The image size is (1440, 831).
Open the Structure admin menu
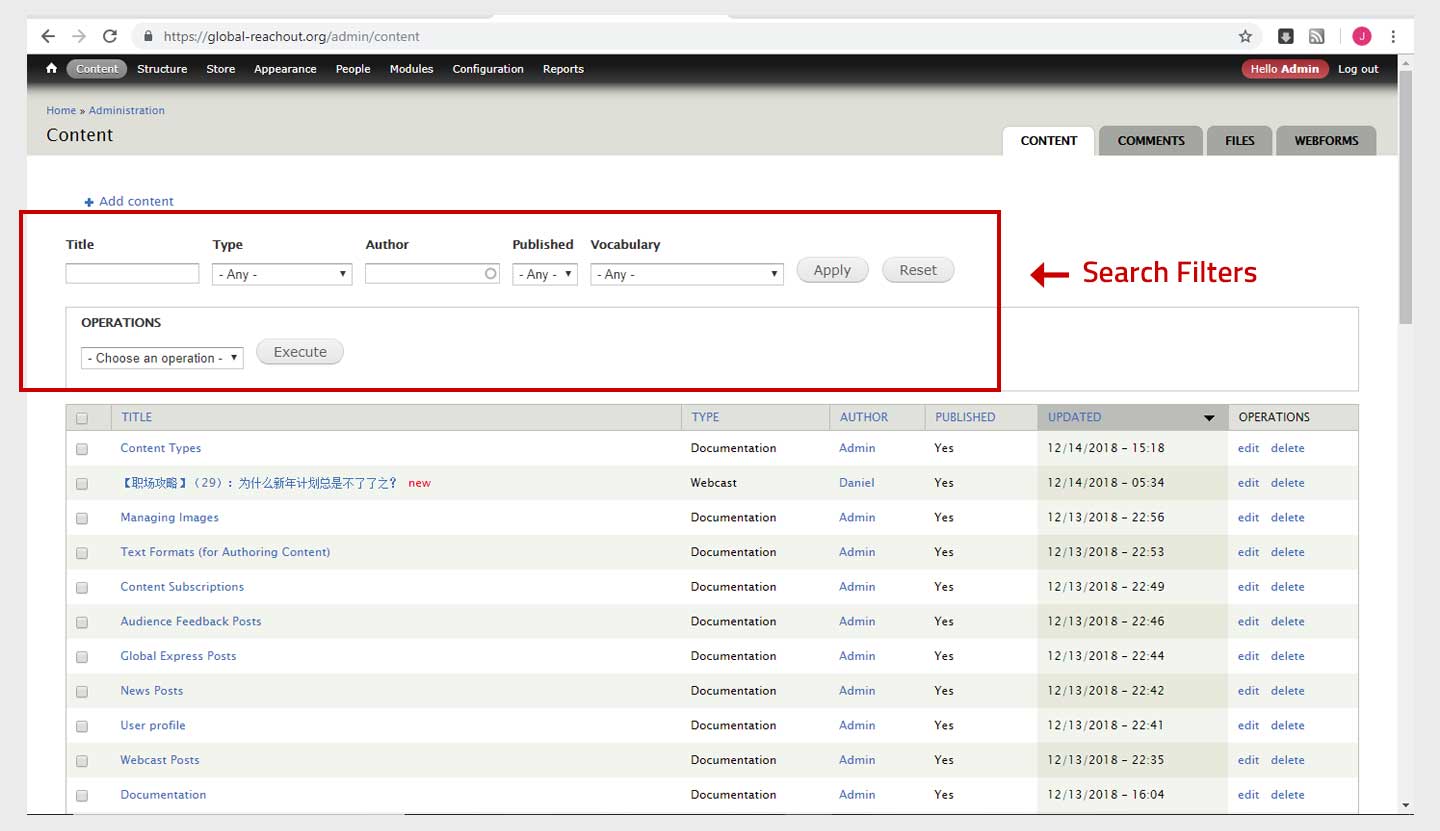162,69
